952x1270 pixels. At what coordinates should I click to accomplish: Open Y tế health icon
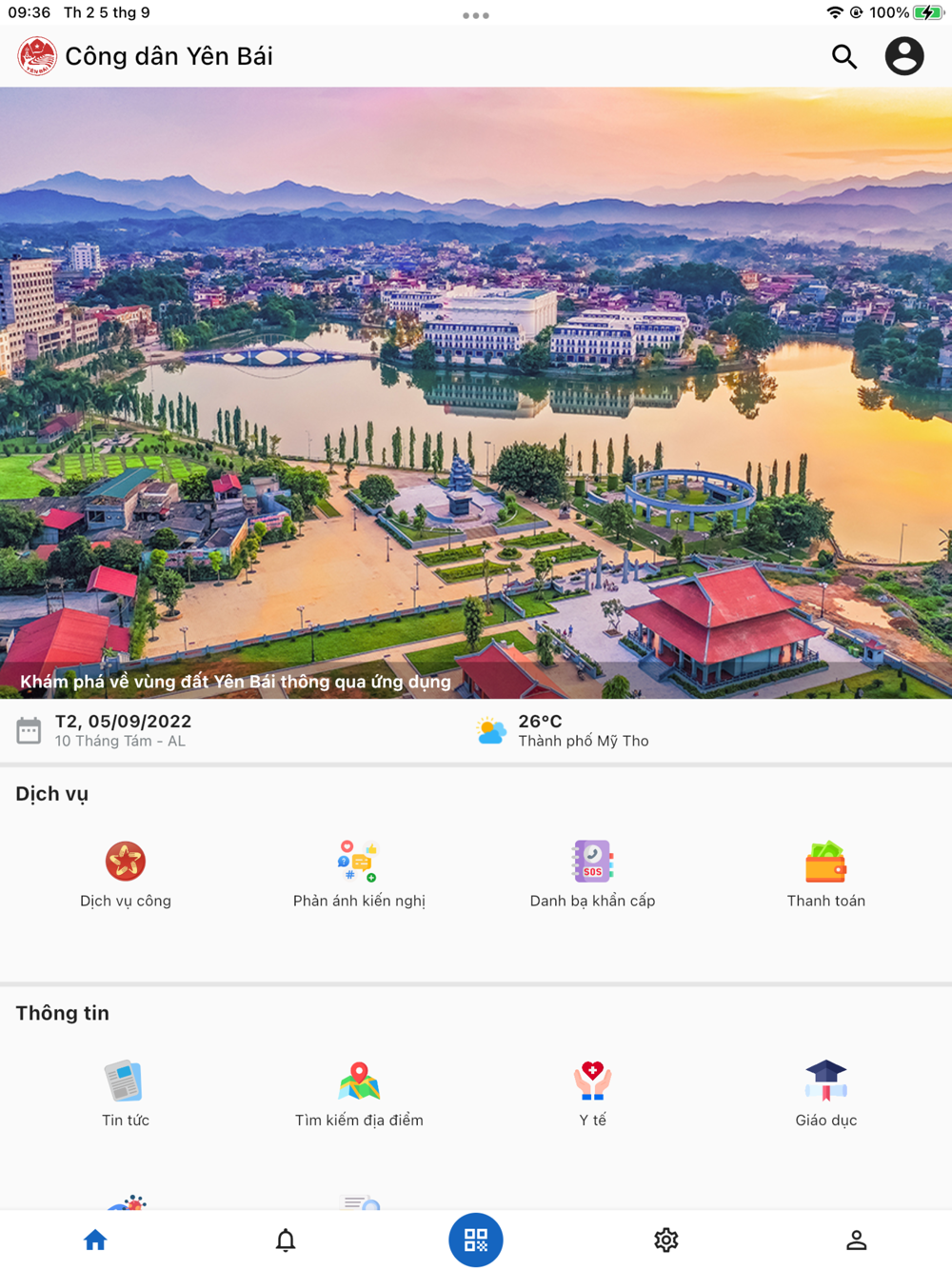coord(592,1081)
